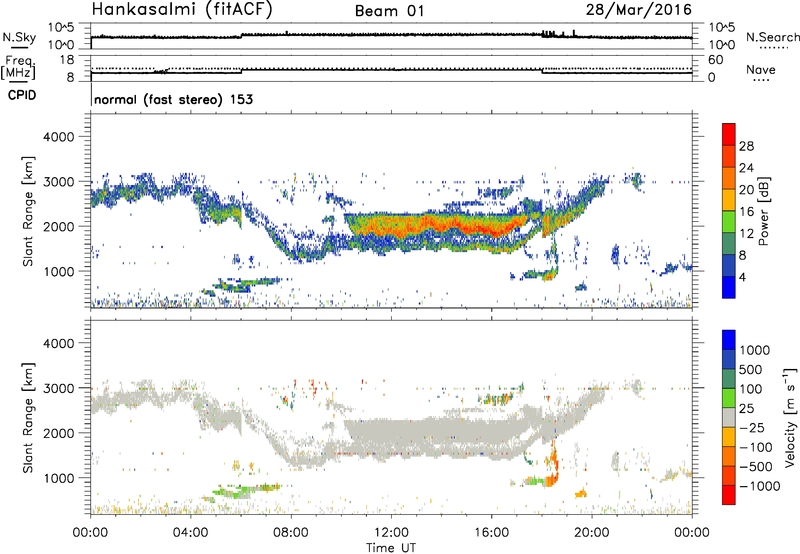Pick the red segment of Power colorbar
This screenshot has height=554, width=800.
coord(729,134)
